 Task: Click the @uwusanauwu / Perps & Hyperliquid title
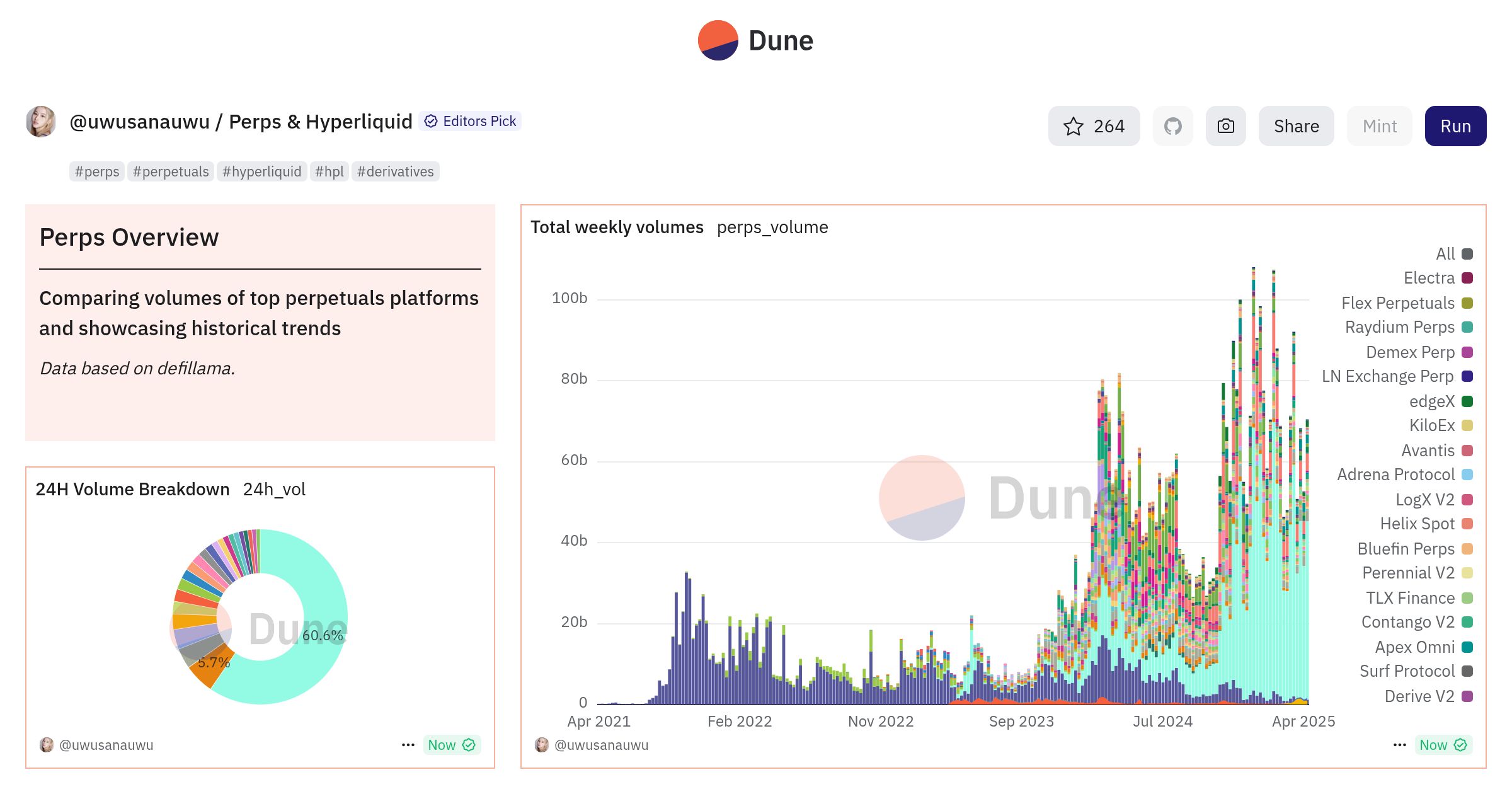pyautogui.click(x=241, y=121)
